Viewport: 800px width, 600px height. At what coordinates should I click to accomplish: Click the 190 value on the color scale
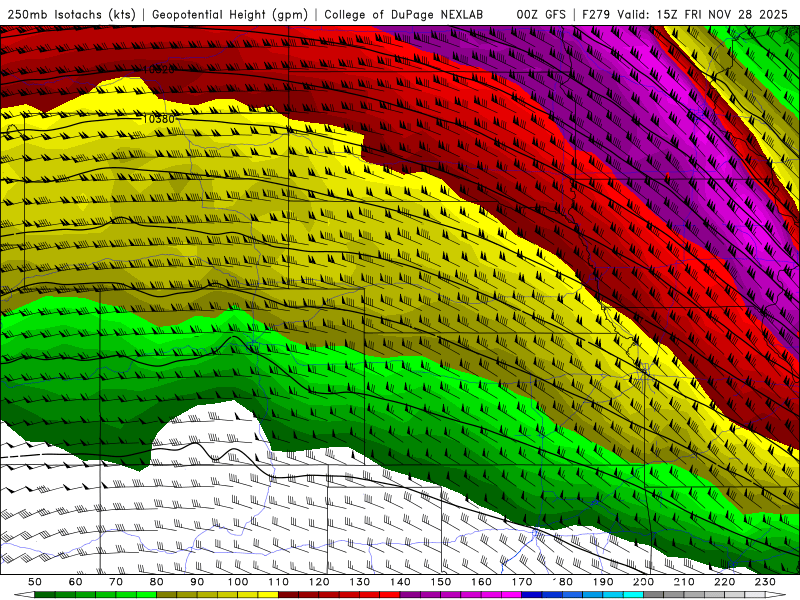[603, 582]
